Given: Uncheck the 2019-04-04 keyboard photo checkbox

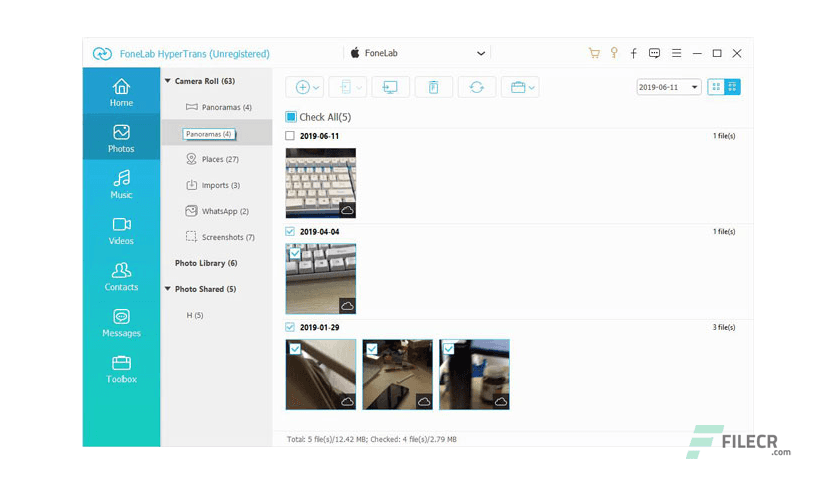Looking at the screenshot, I should (295, 253).
